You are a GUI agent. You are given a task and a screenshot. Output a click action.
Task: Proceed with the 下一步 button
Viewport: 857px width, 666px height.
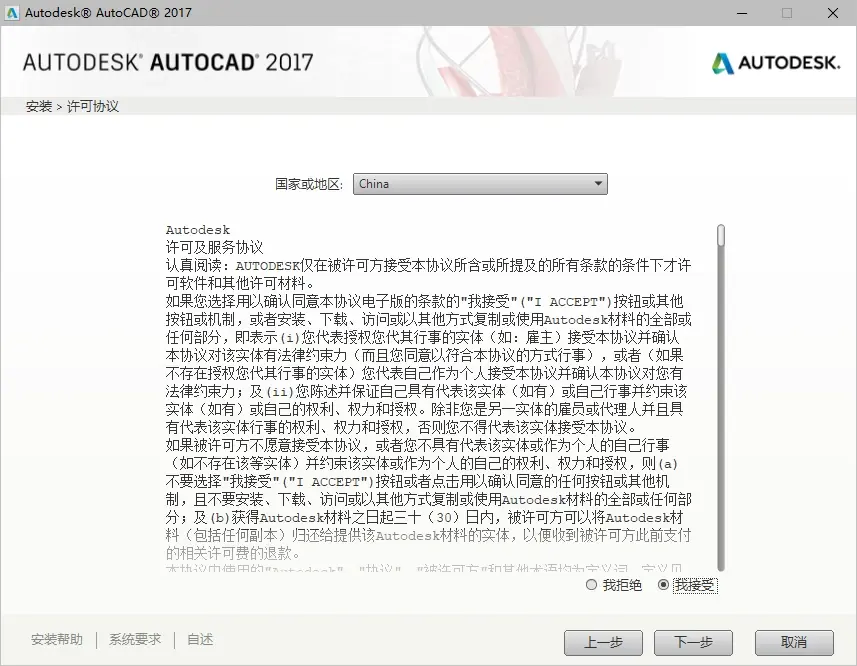(x=693, y=643)
